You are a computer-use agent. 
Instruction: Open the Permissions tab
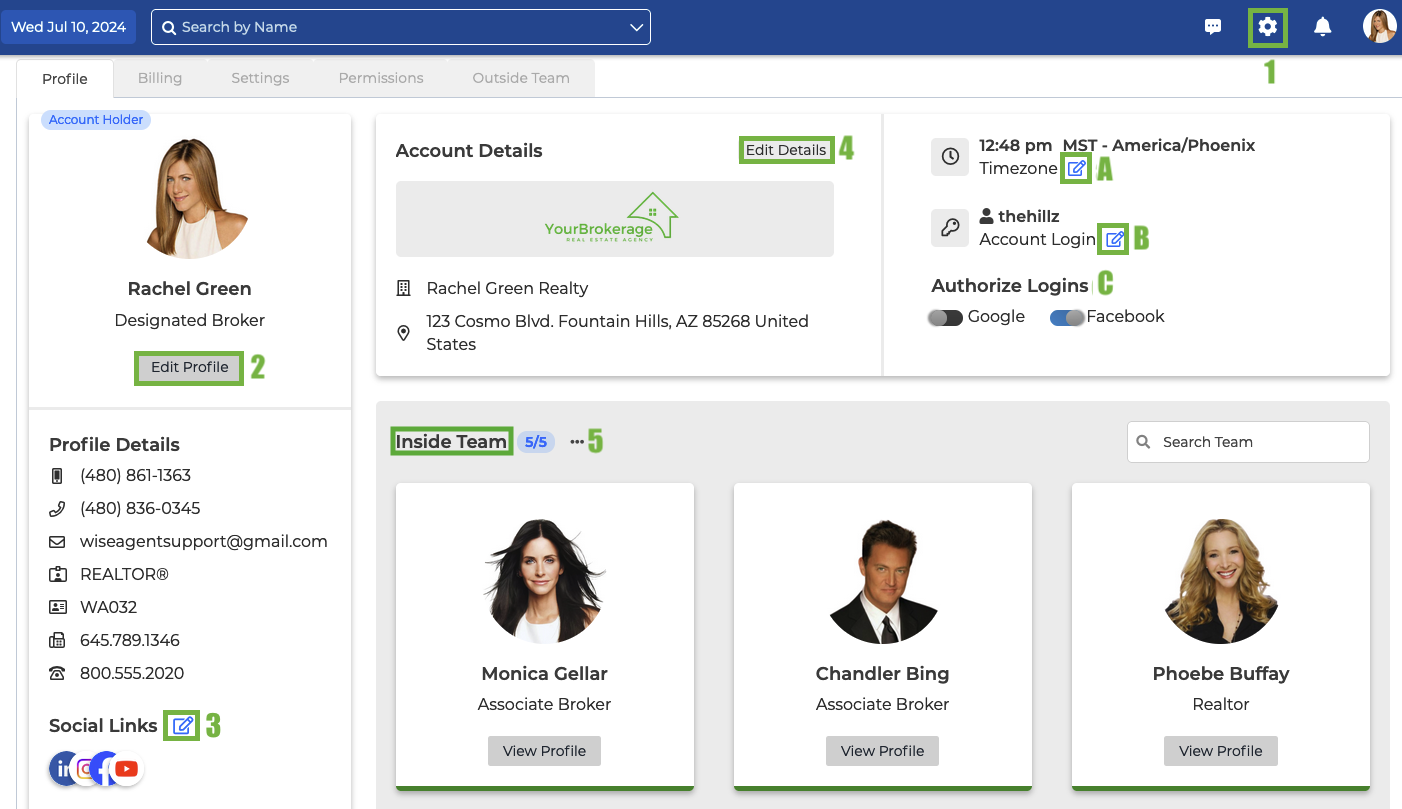coord(381,78)
